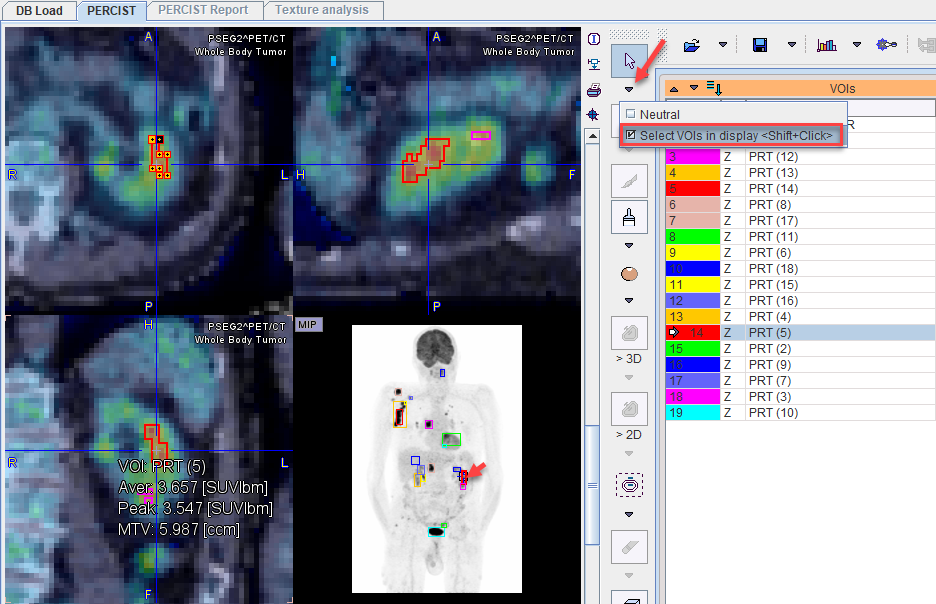Image resolution: width=936 pixels, height=604 pixels.
Task: Click the 2D contour tool button
Action: click(x=629, y=409)
